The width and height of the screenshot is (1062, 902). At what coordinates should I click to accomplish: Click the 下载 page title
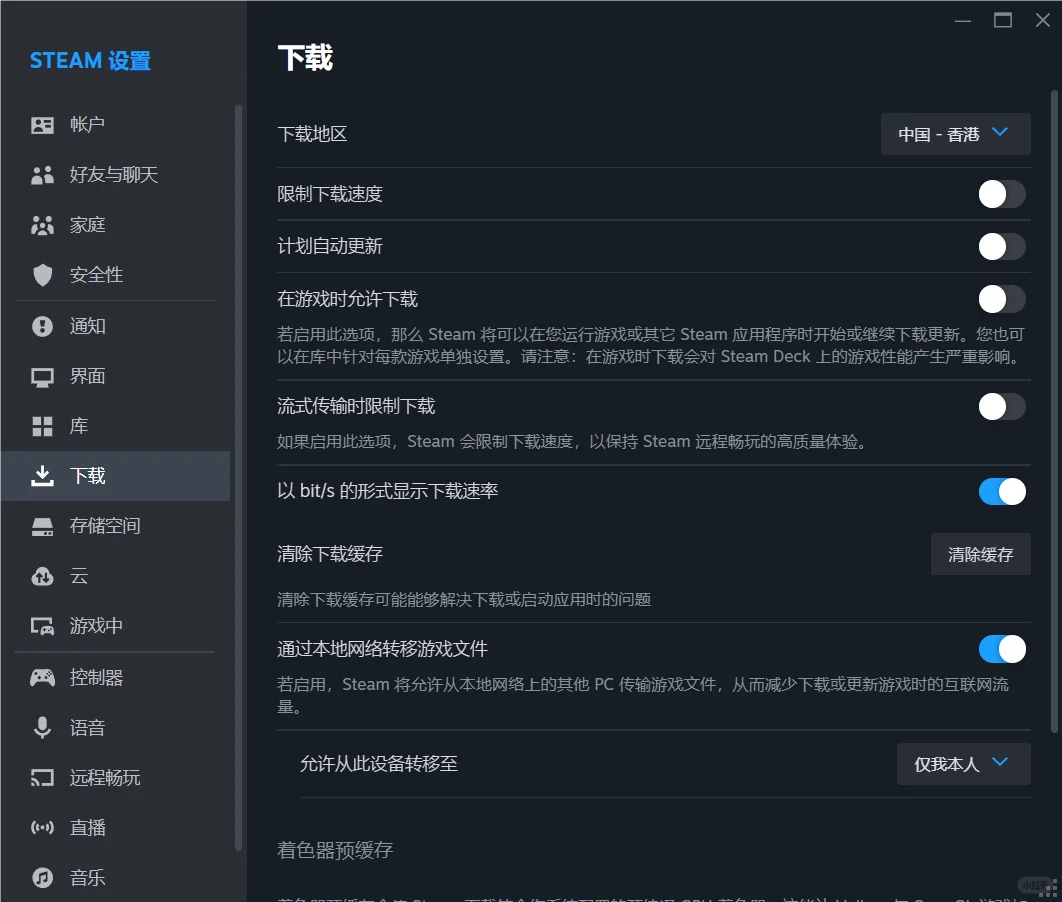[305, 58]
